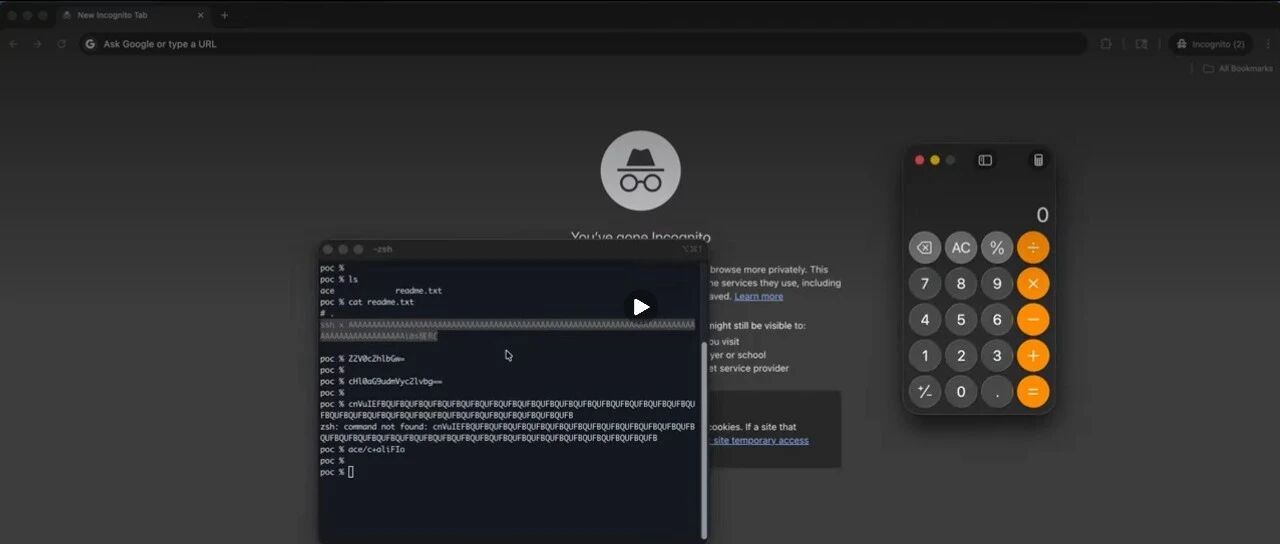Select the plus operator key
Image resolution: width=1280 pixels, height=544 pixels.
(x=1033, y=355)
